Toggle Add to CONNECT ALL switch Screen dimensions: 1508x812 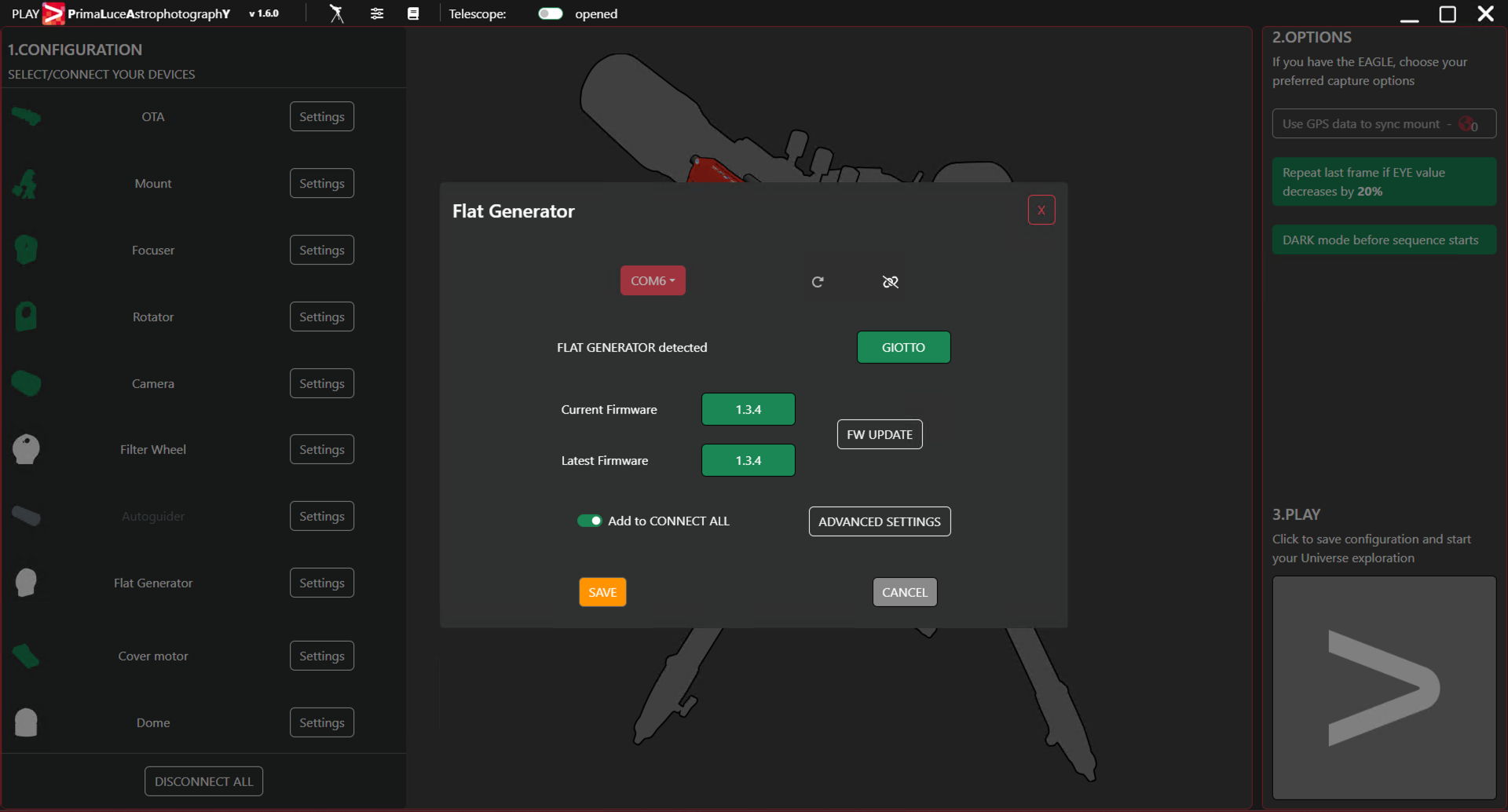point(590,521)
